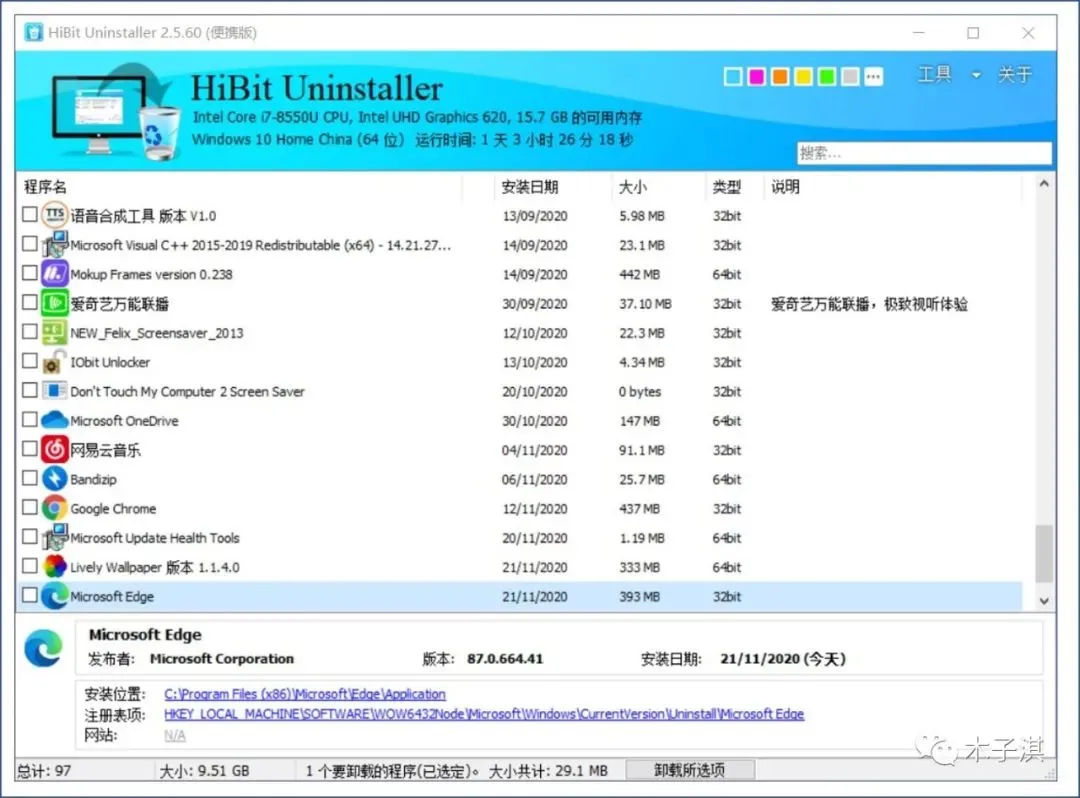This screenshot has height=798, width=1080.
Task: Click the Mokup Frames purple icon
Action: [x=54, y=274]
